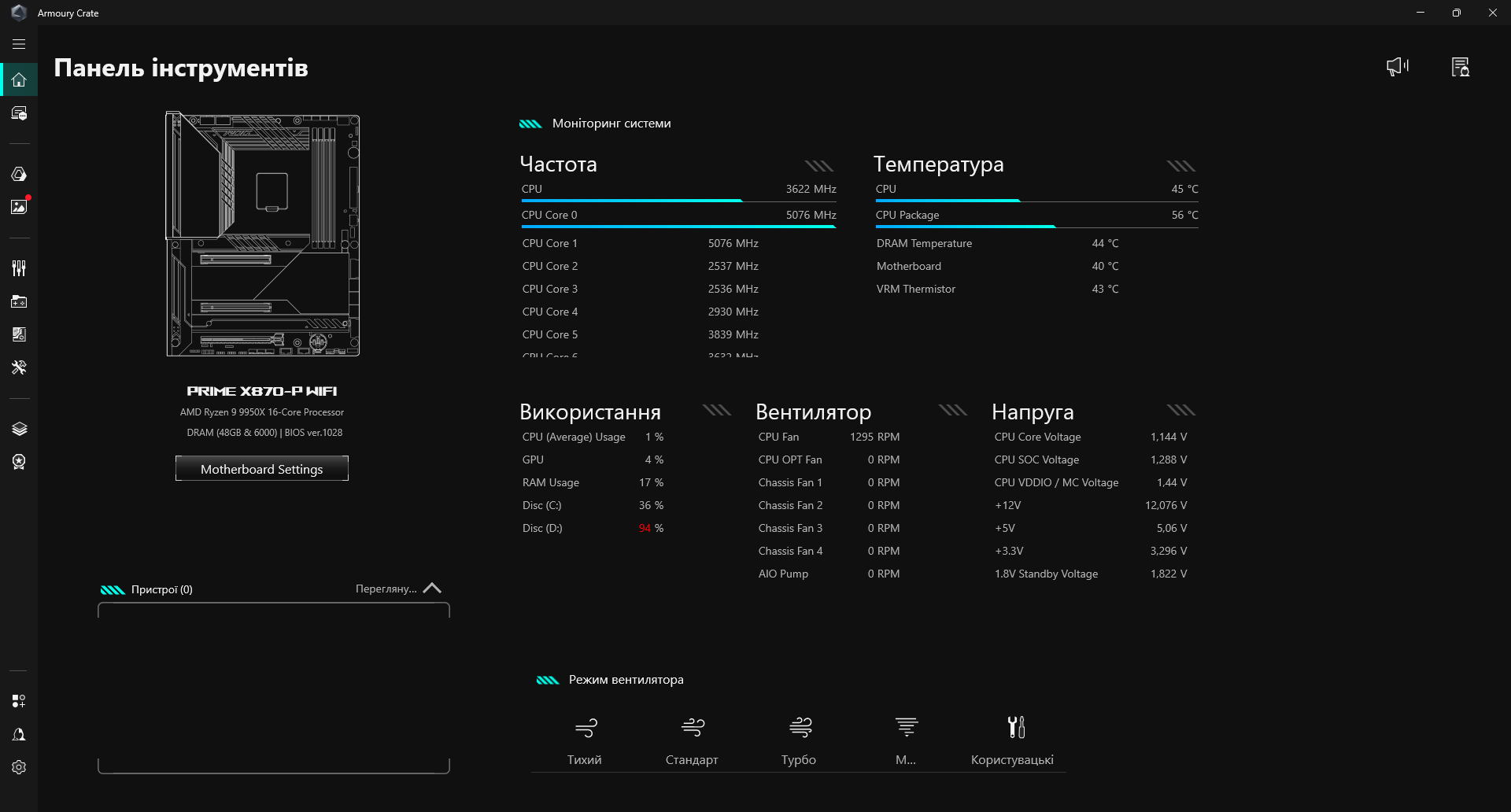Viewport: 1511px width, 812px height.
Task: Select the Турбо fan mode
Action: pyautogui.click(x=799, y=740)
